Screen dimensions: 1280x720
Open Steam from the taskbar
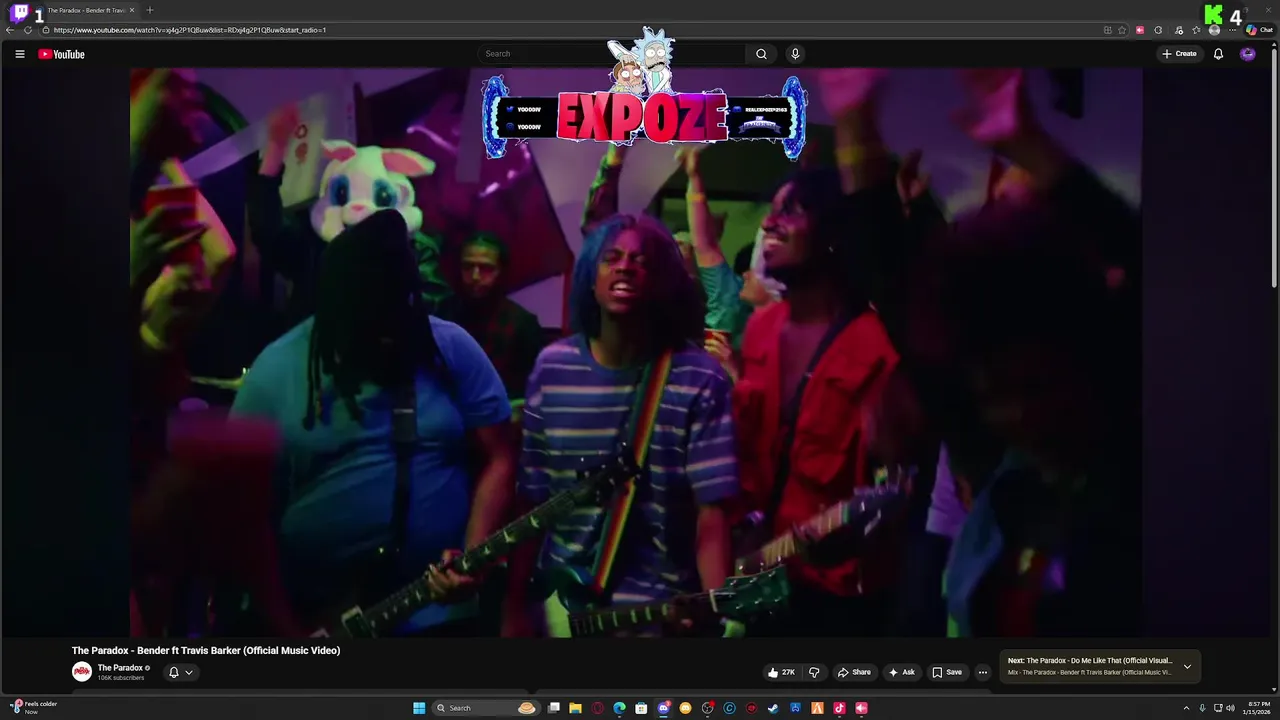click(772, 708)
